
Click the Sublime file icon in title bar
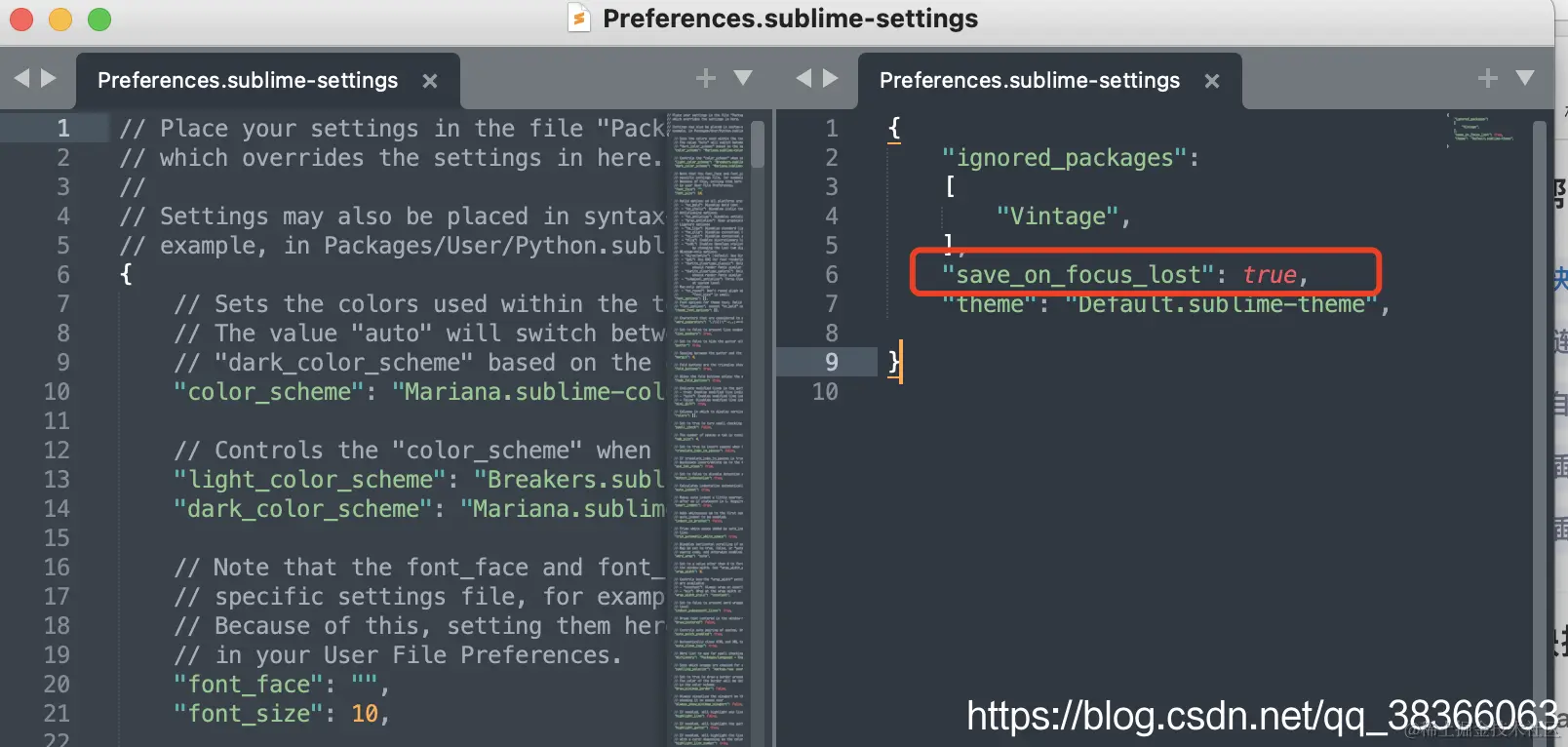coord(579,18)
